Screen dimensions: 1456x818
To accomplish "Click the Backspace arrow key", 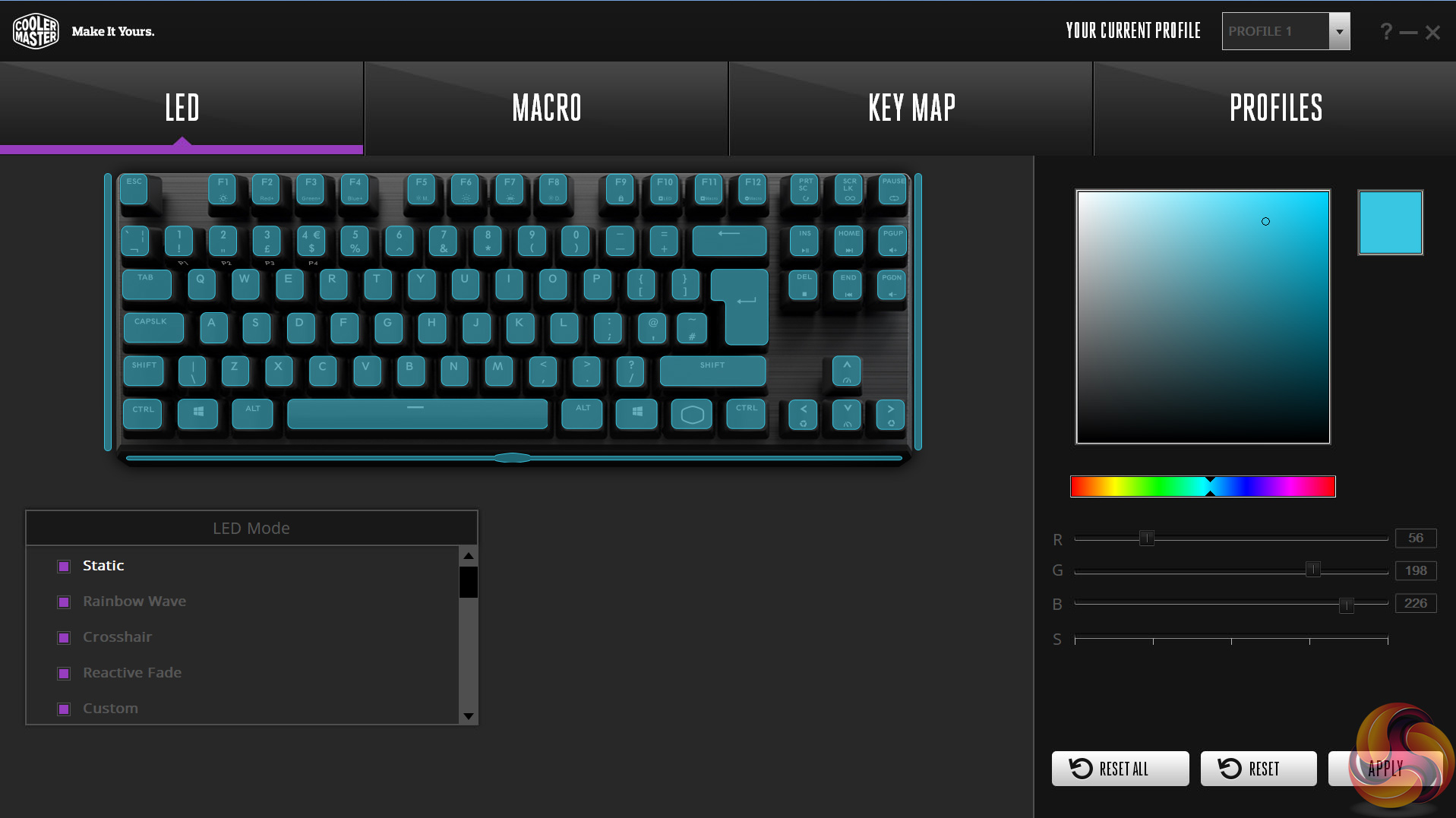I will coord(729,241).
